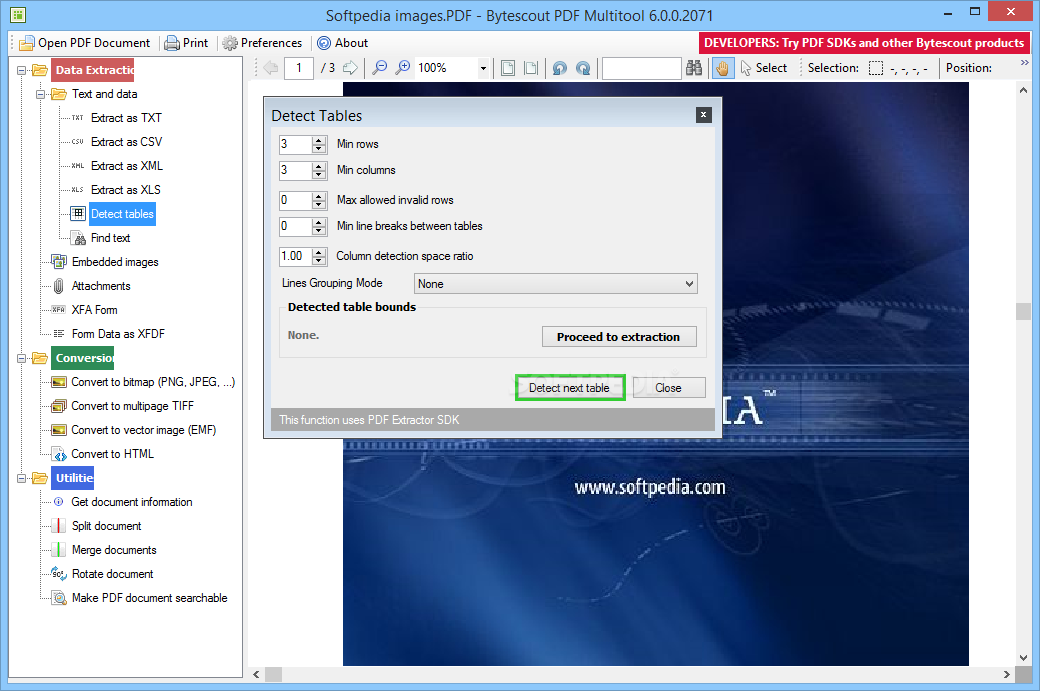This screenshot has width=1040, height=691.
Task: Open the Extract as XLS tool
Action: (x=125, y=190)
